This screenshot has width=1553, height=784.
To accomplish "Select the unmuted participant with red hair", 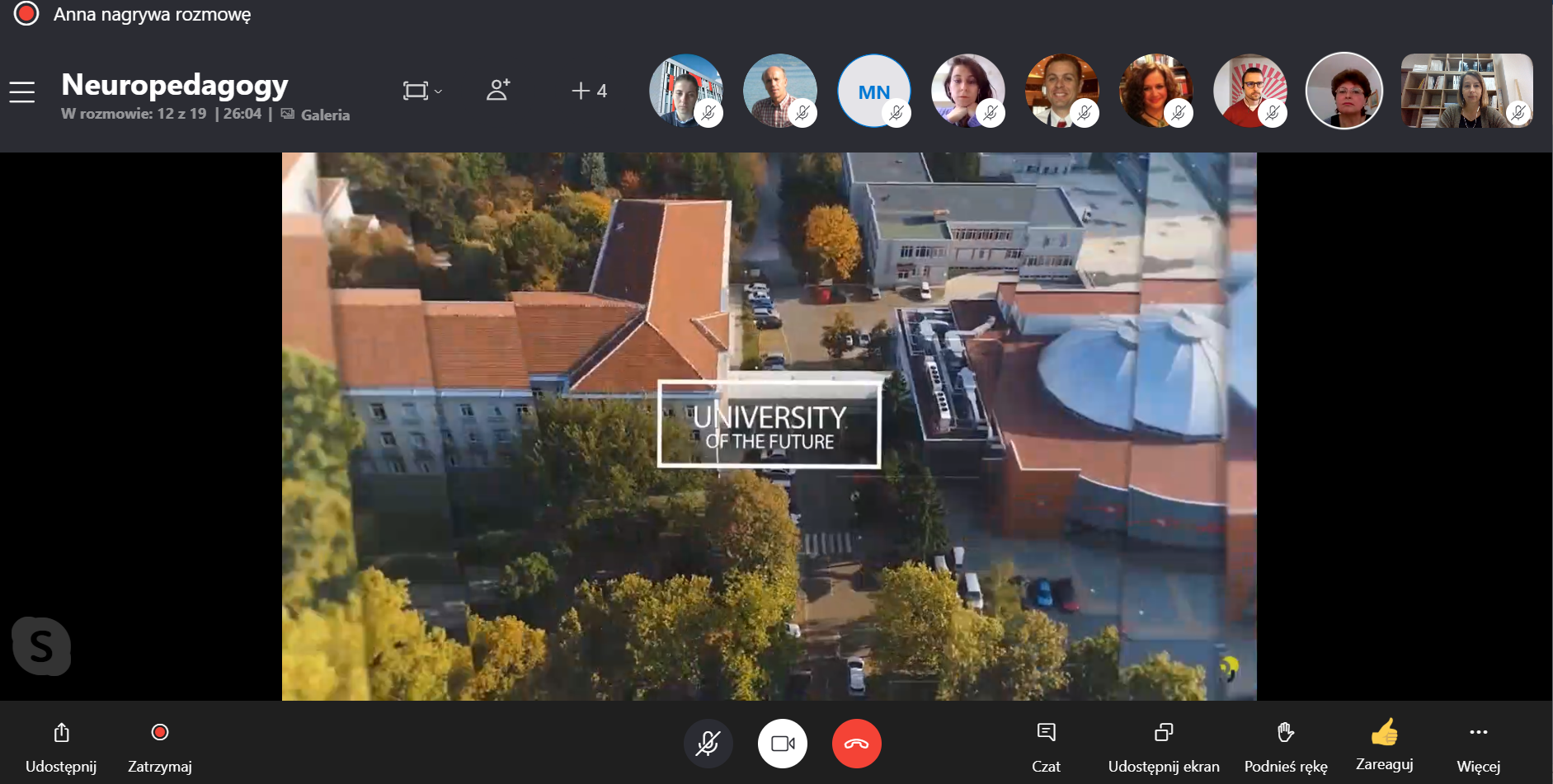I will pyautogui.click(x=1344, y=91).
